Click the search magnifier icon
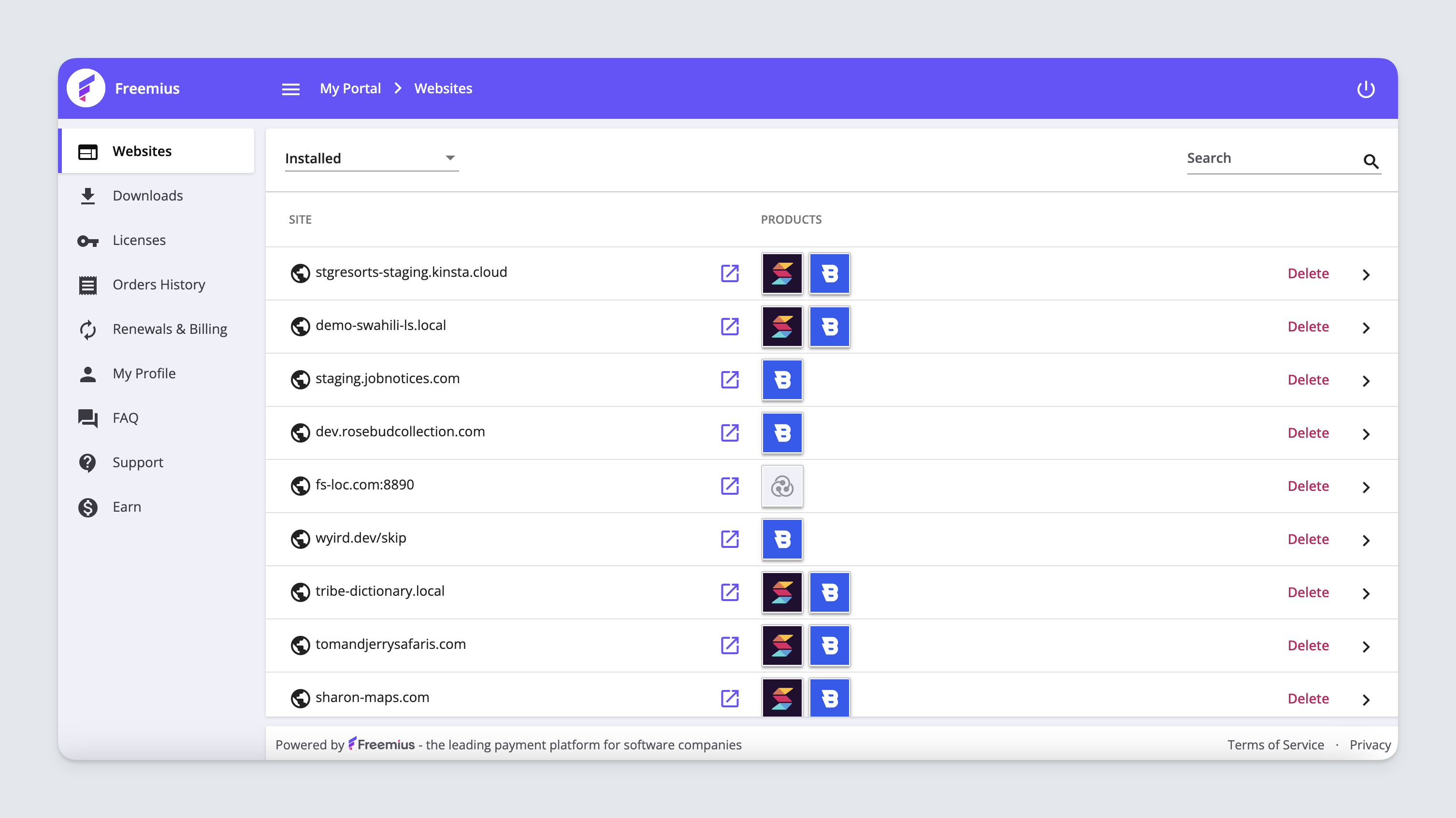The height and width of the screenshot is (818, 1456). [x=1370, y=161]
